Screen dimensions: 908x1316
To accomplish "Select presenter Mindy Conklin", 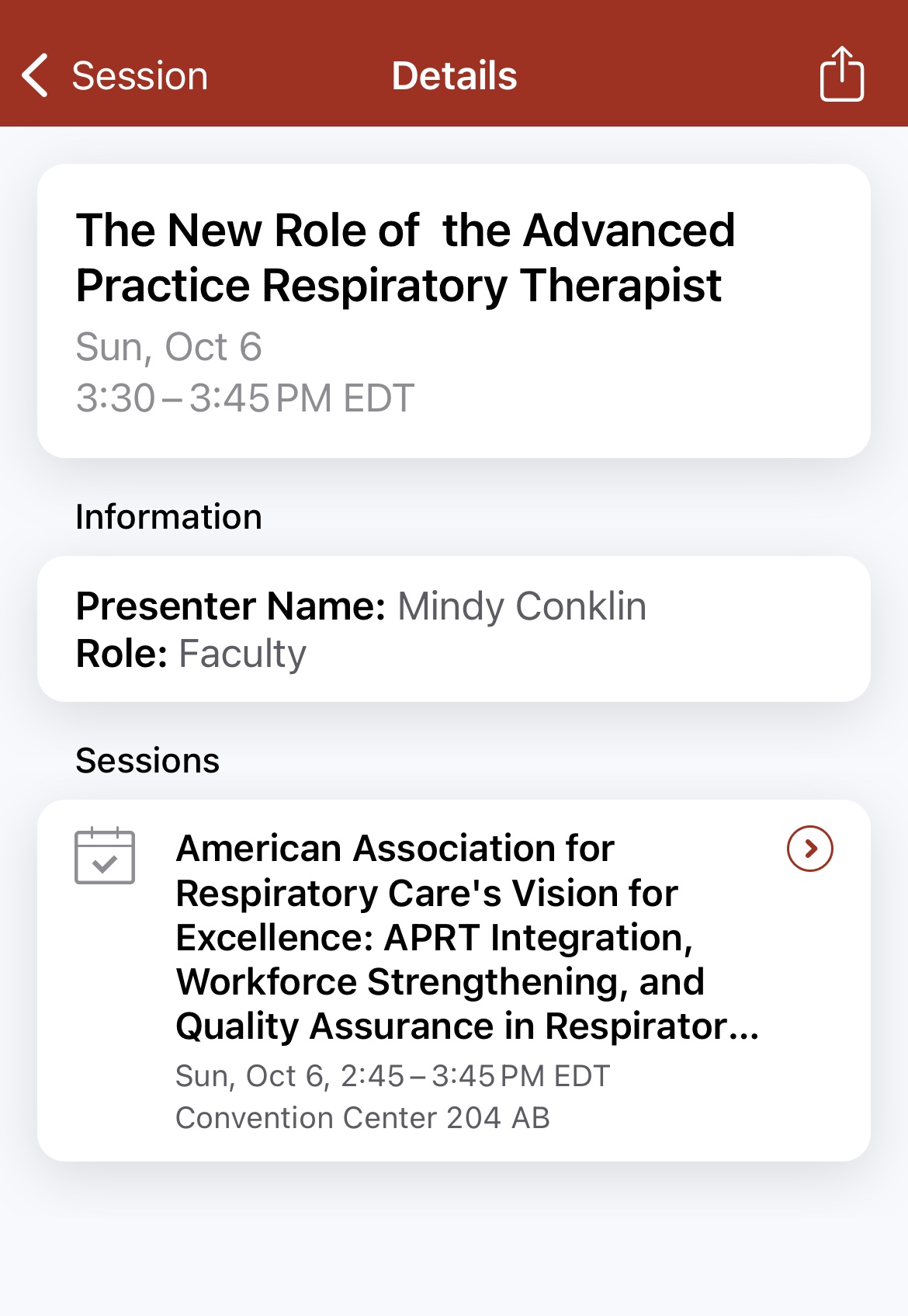I will point(522,606).
